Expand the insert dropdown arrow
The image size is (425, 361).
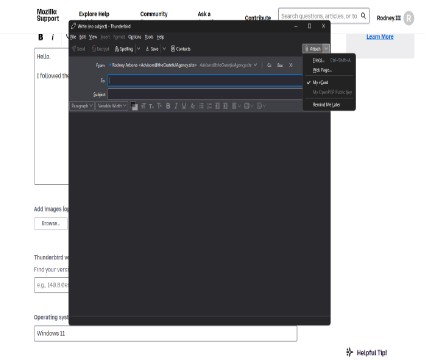coord(252,106)
